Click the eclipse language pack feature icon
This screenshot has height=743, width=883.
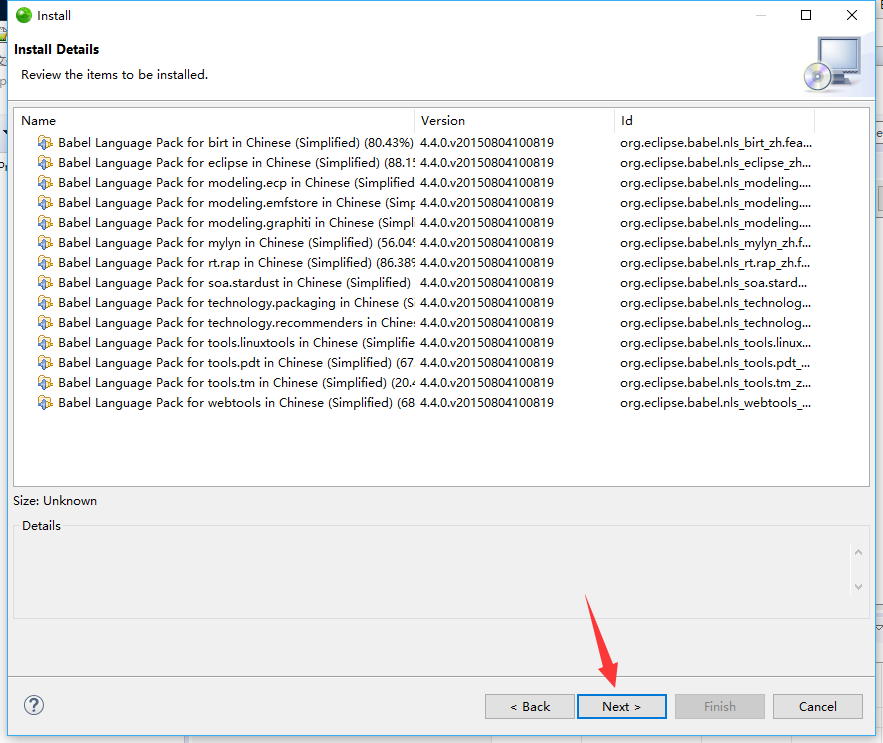(x=45, y=163)
